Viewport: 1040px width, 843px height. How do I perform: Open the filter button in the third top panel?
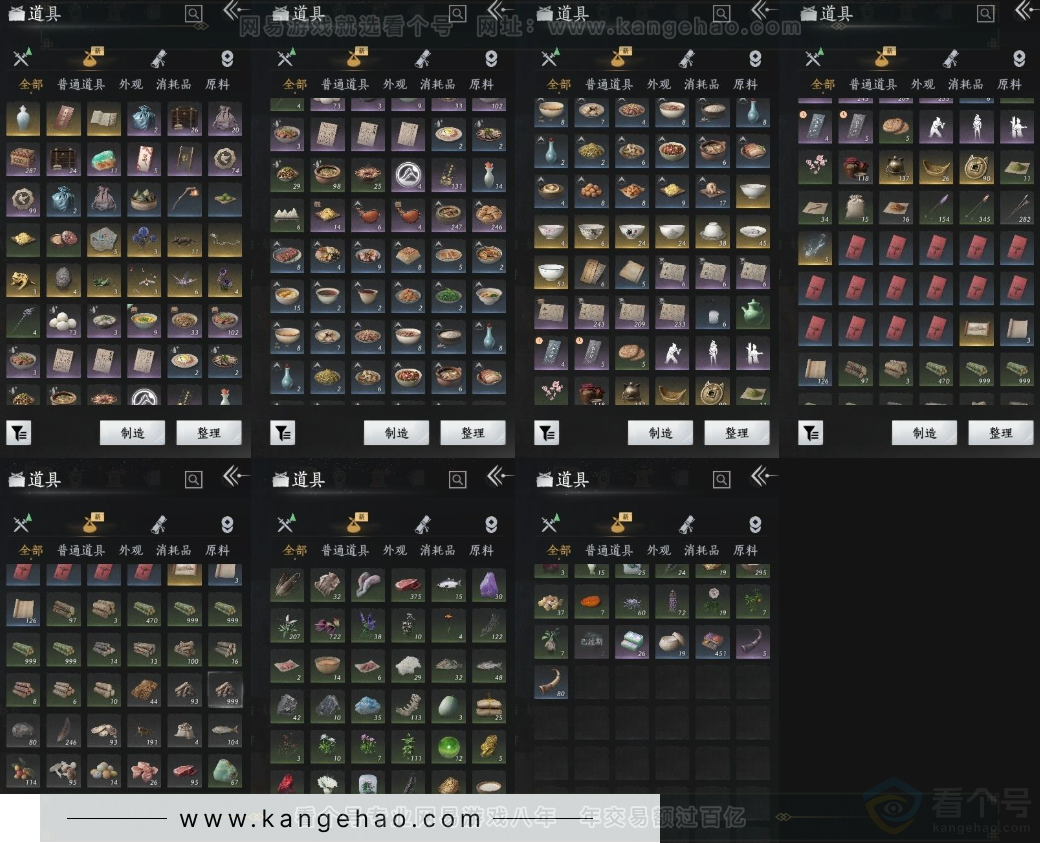click(547, 433)
